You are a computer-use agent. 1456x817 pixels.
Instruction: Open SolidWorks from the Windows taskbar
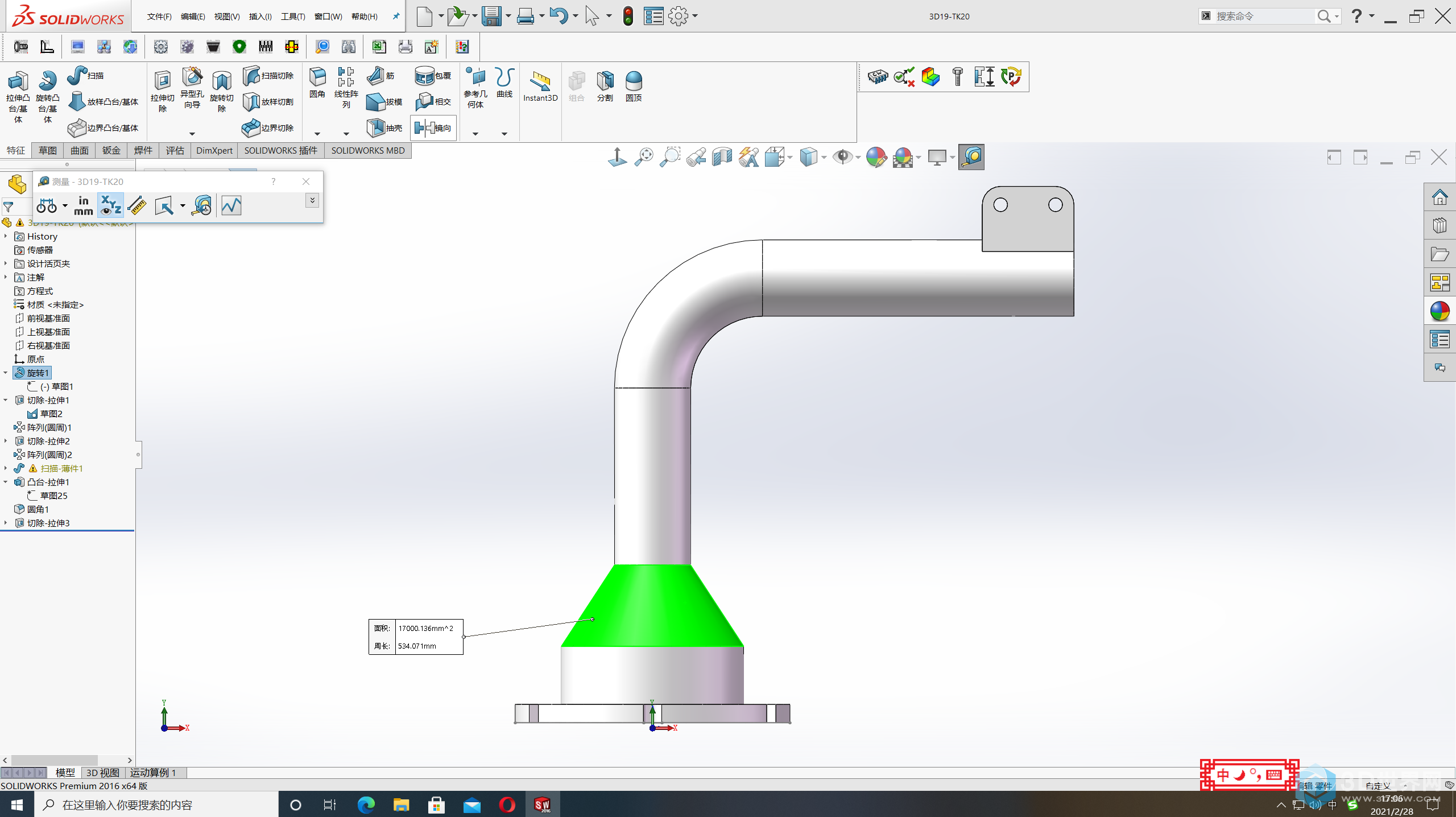point(543,804)
